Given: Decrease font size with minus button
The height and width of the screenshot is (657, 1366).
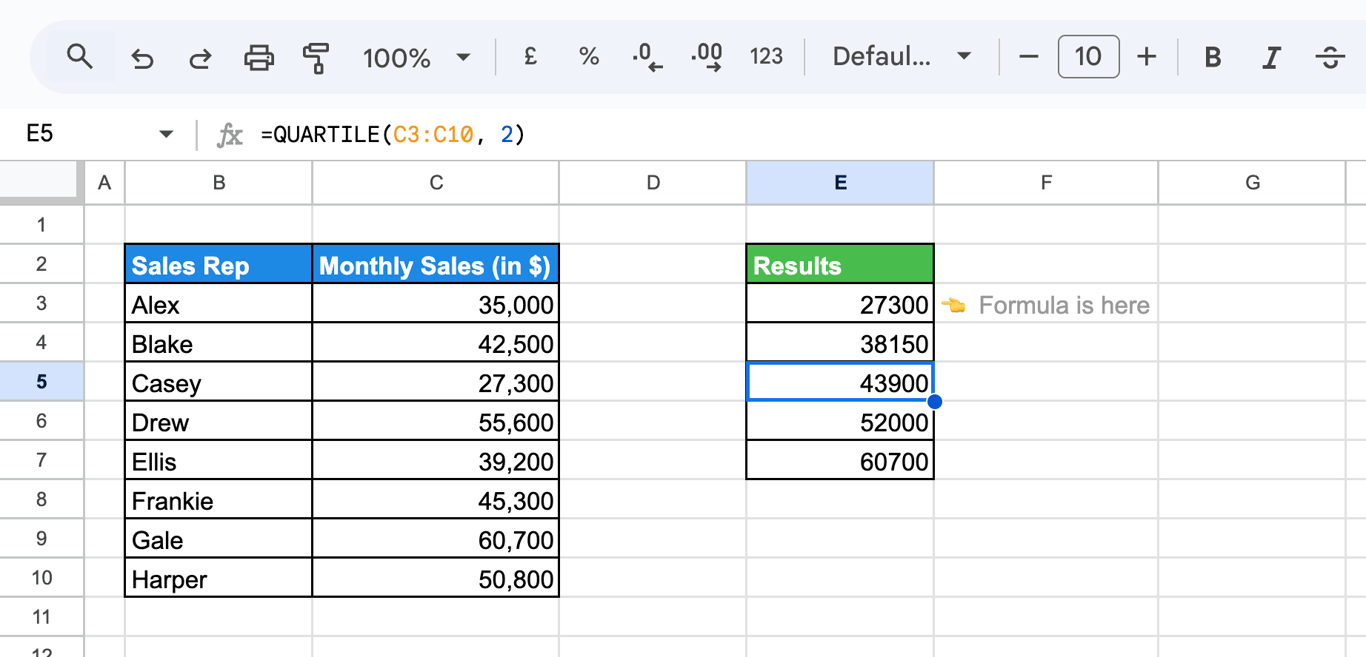Looking at the screenshot, I should [x=1028, y=57].
